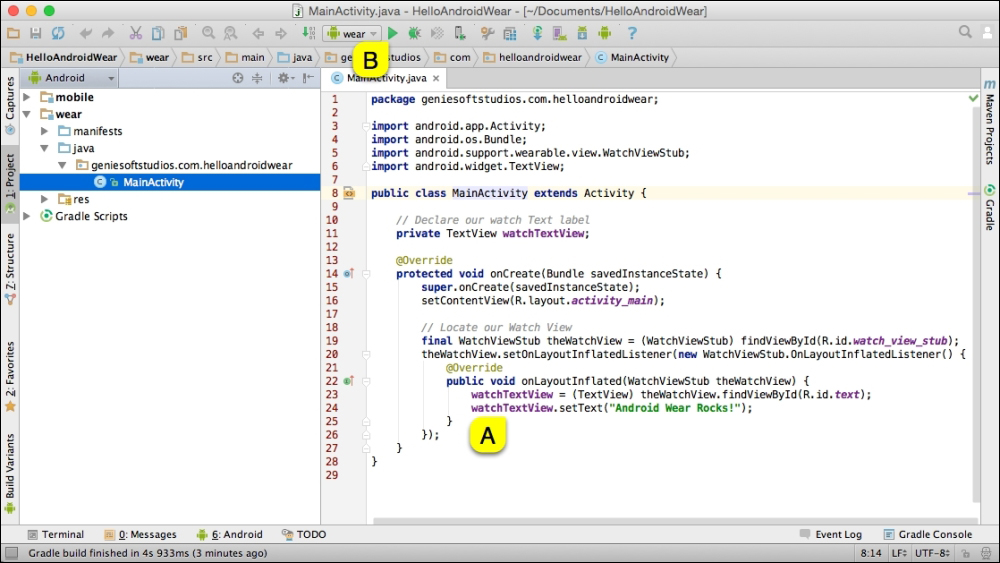
Task: Toggle the 1: Project side panel
Action: click(x=10, y=183)
